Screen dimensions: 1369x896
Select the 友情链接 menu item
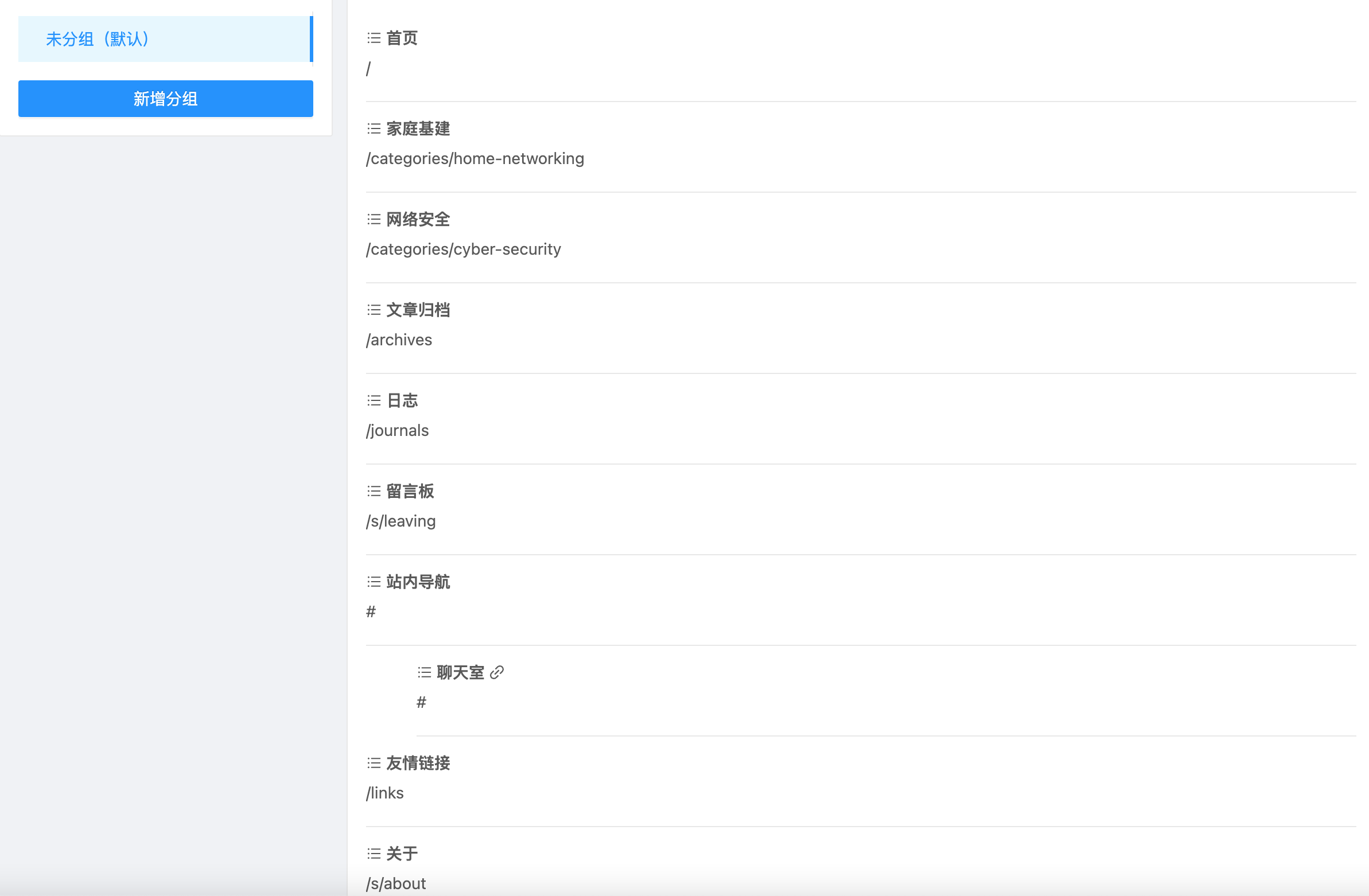coord(418,763)
